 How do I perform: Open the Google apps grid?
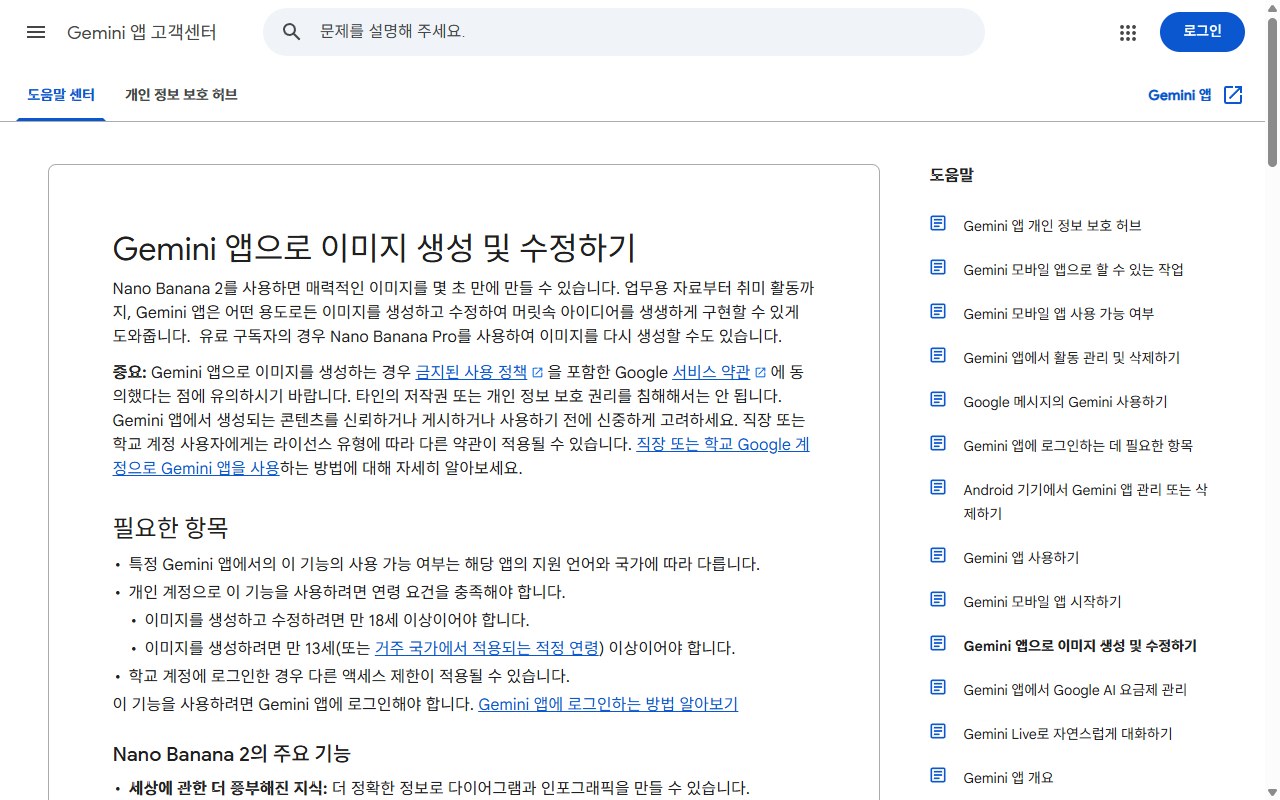coord(1128,32)
